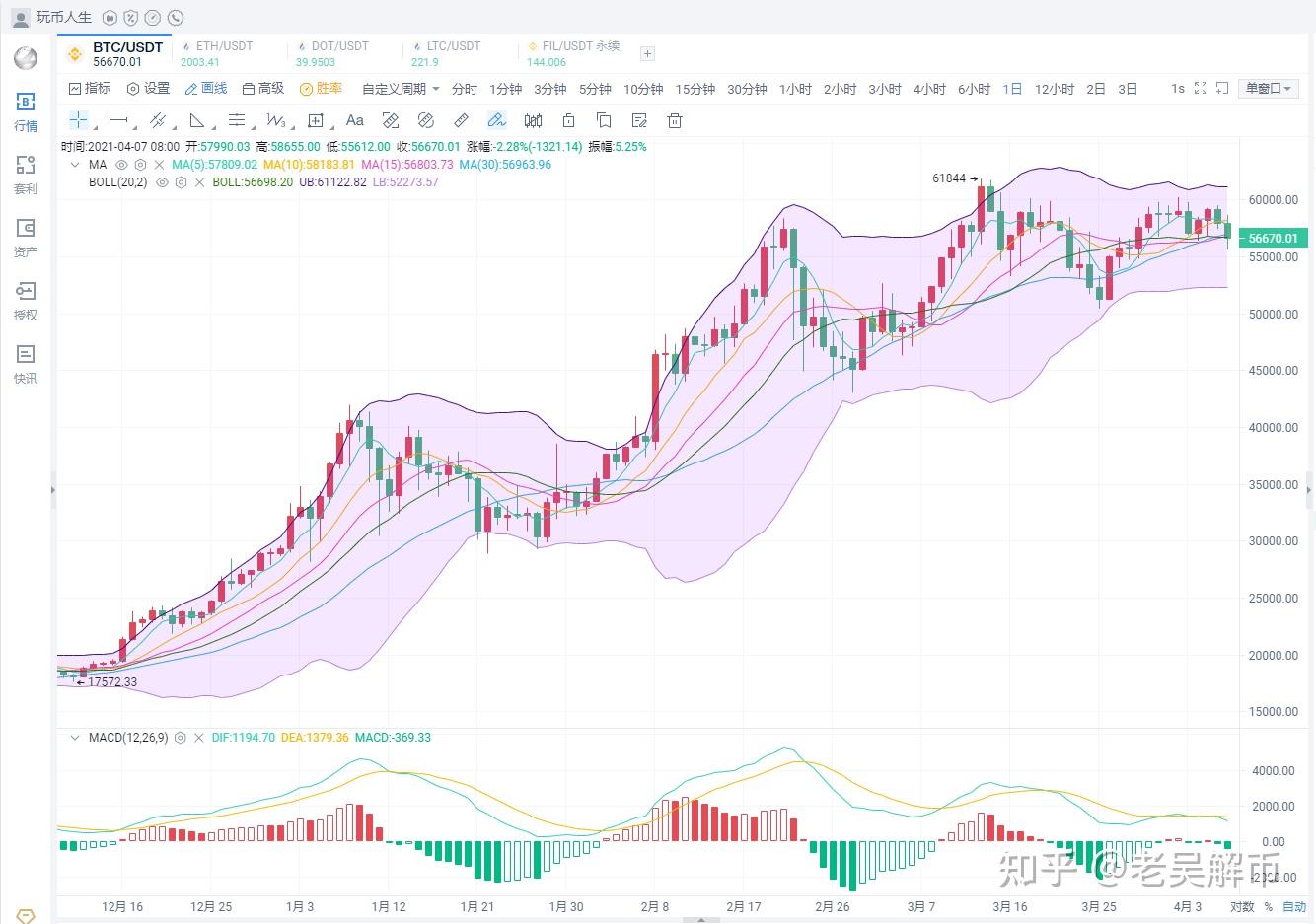The image size is (1316, 924).
Task: Select the 4小时 timeframe
Action: [x=929, y=89]
